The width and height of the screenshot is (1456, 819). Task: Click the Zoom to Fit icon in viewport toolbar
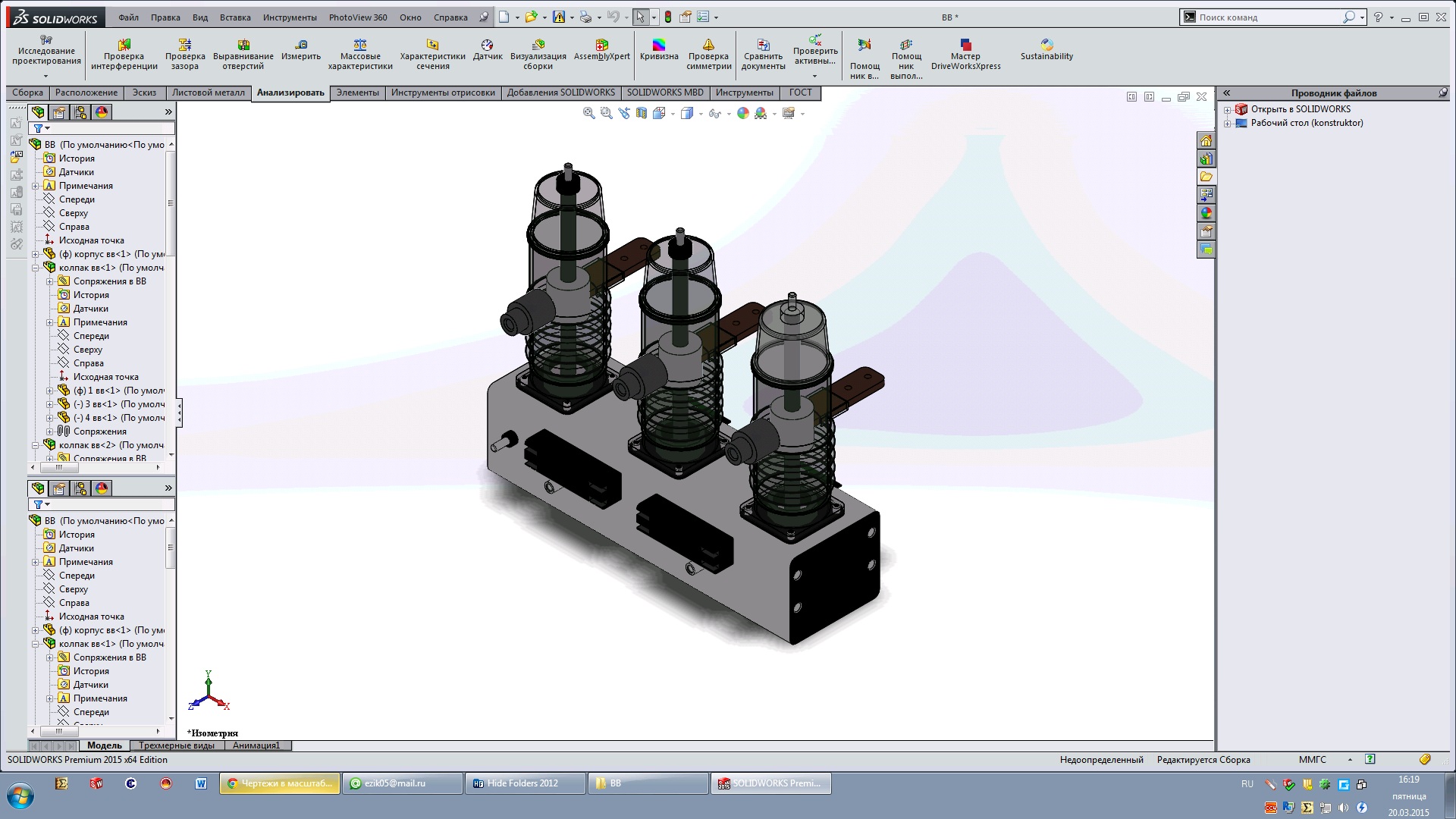tap(588, 113)
